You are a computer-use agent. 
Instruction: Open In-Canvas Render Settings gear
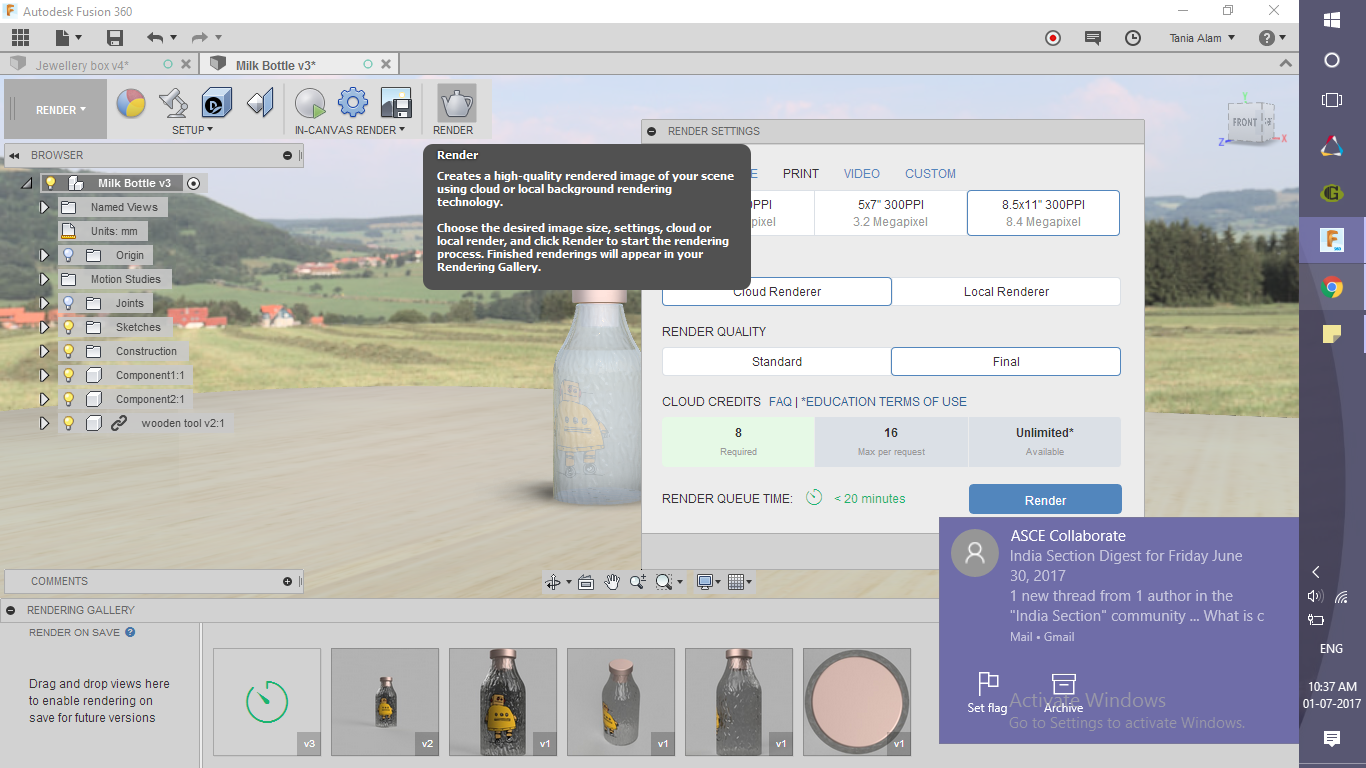[x=353, y=103]
